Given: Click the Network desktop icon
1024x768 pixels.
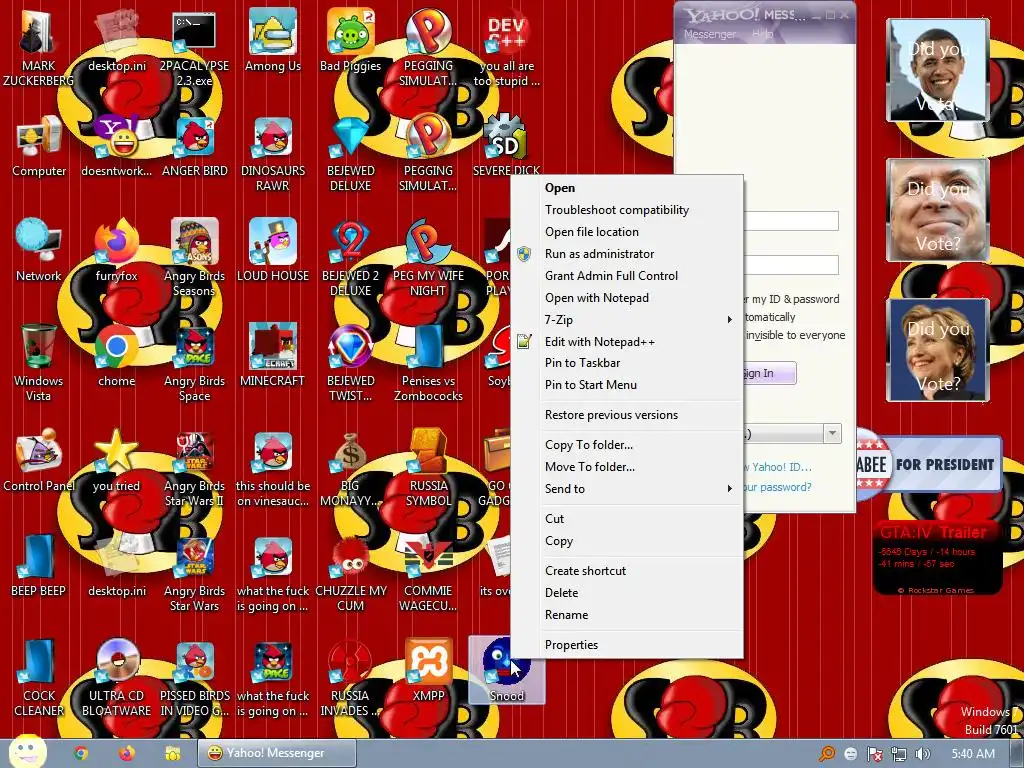Looking at the screenshot, I should [x=39, y=250].
